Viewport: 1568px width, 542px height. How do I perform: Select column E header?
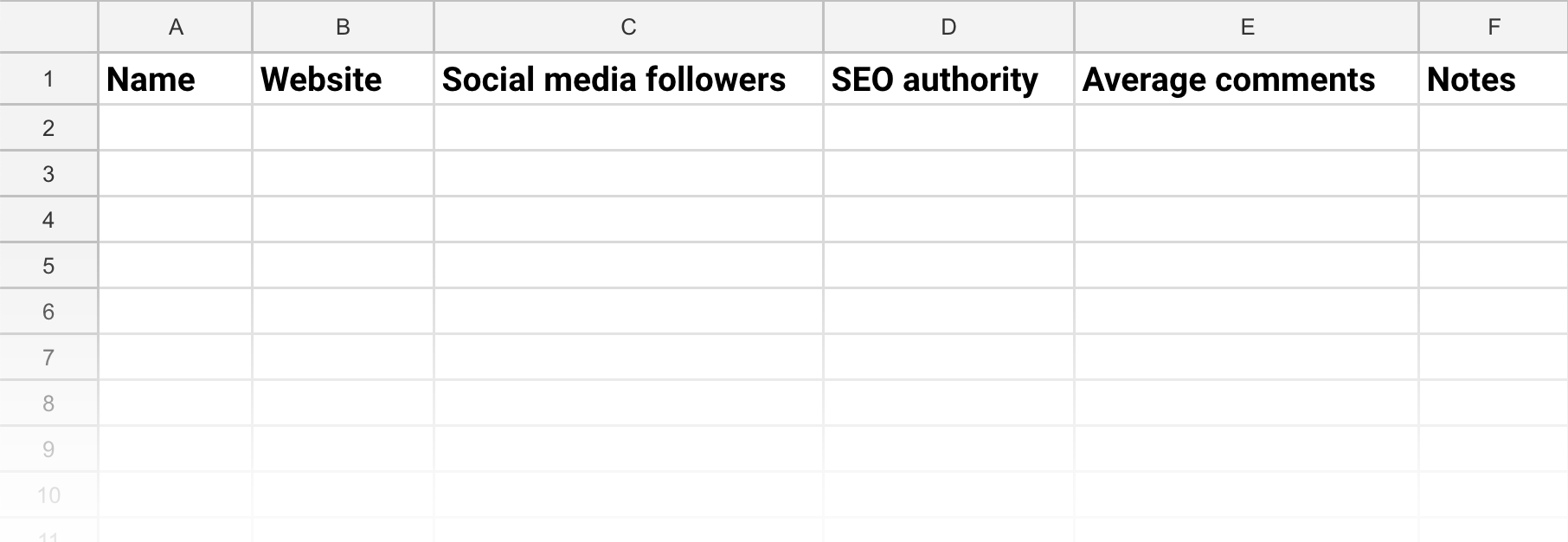click(1247, 27)
